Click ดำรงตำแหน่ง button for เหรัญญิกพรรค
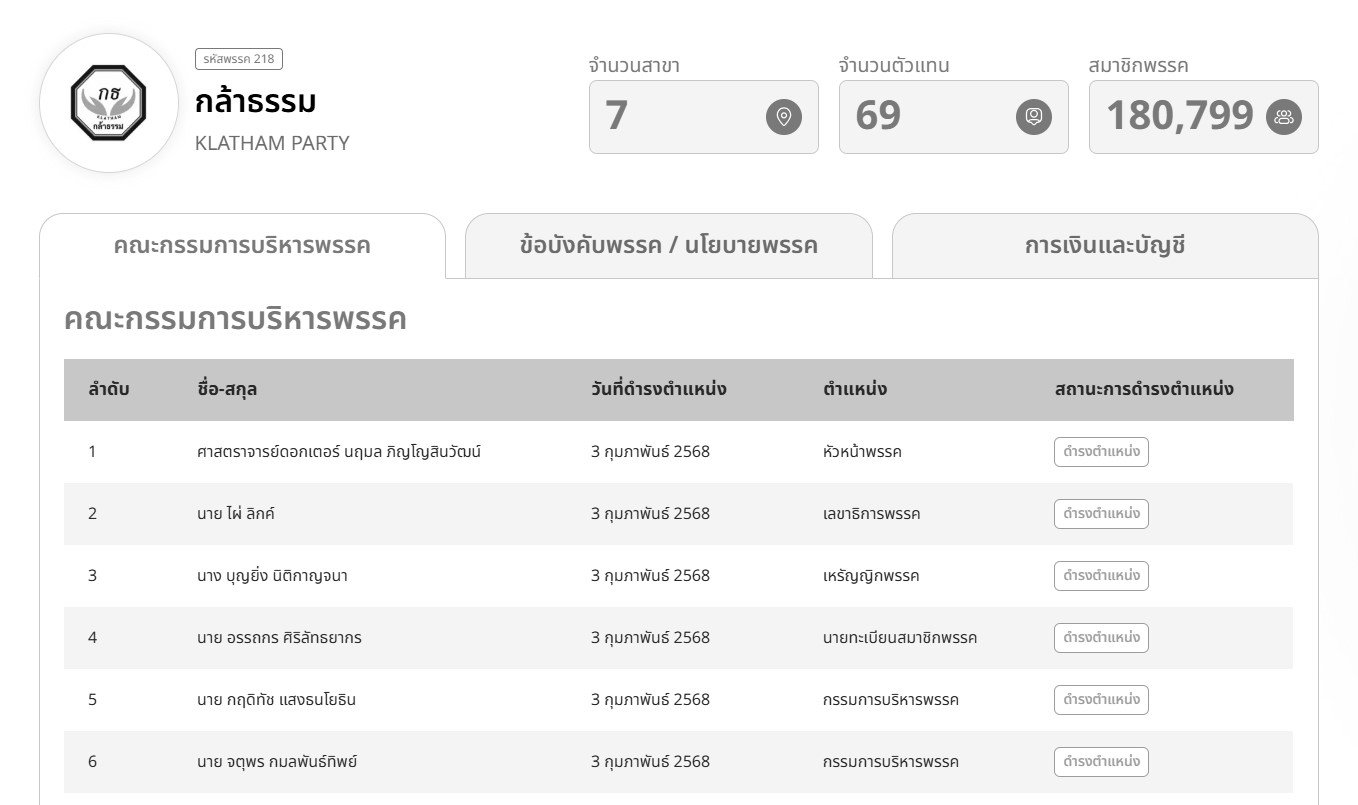The width and height of the screenshot is (1358, 805). (1101, 575)
